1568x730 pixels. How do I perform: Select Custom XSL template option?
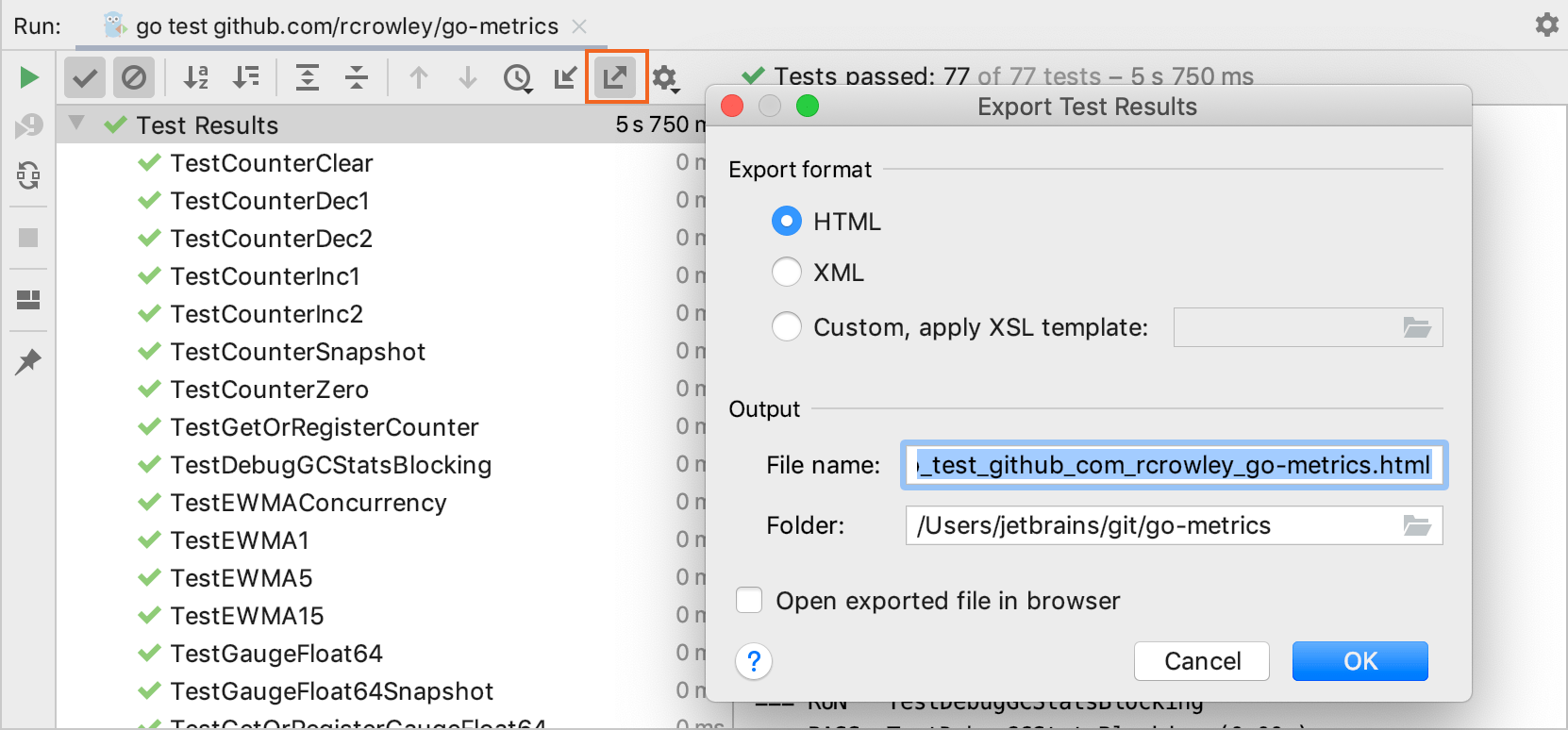pos(786,327)
